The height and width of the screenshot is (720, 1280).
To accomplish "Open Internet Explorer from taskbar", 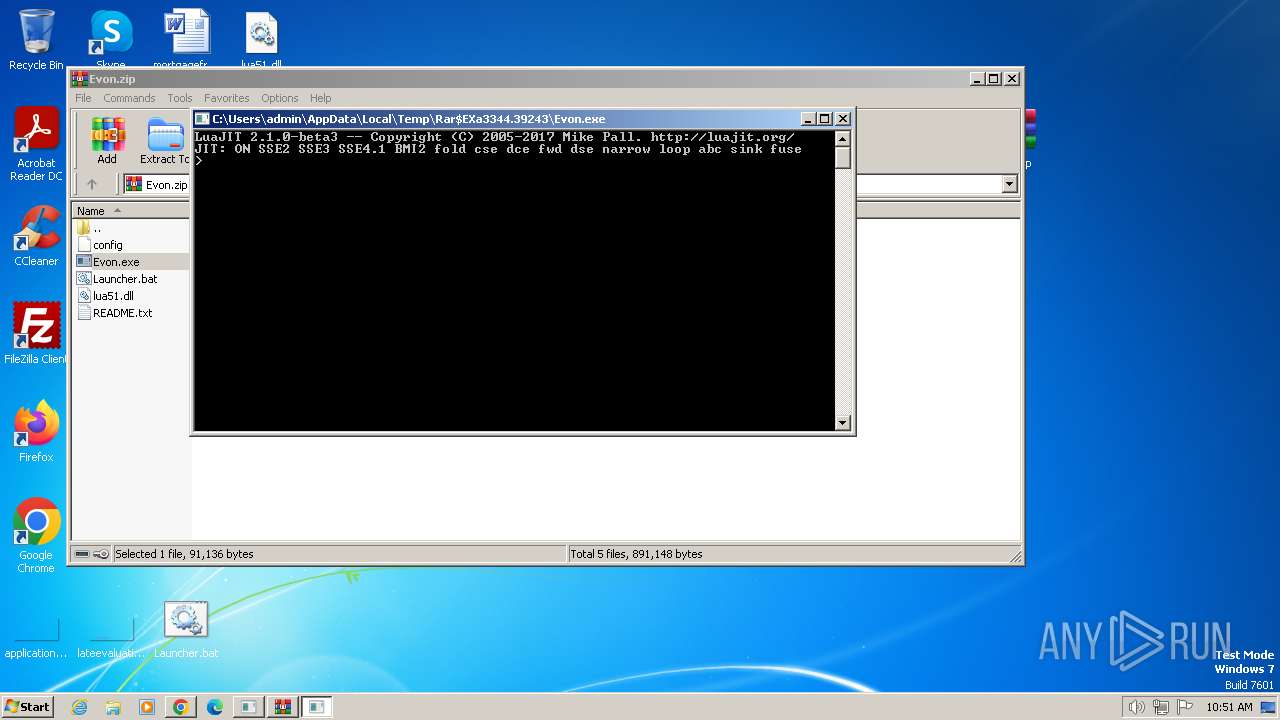I will [x=79, y=707].
